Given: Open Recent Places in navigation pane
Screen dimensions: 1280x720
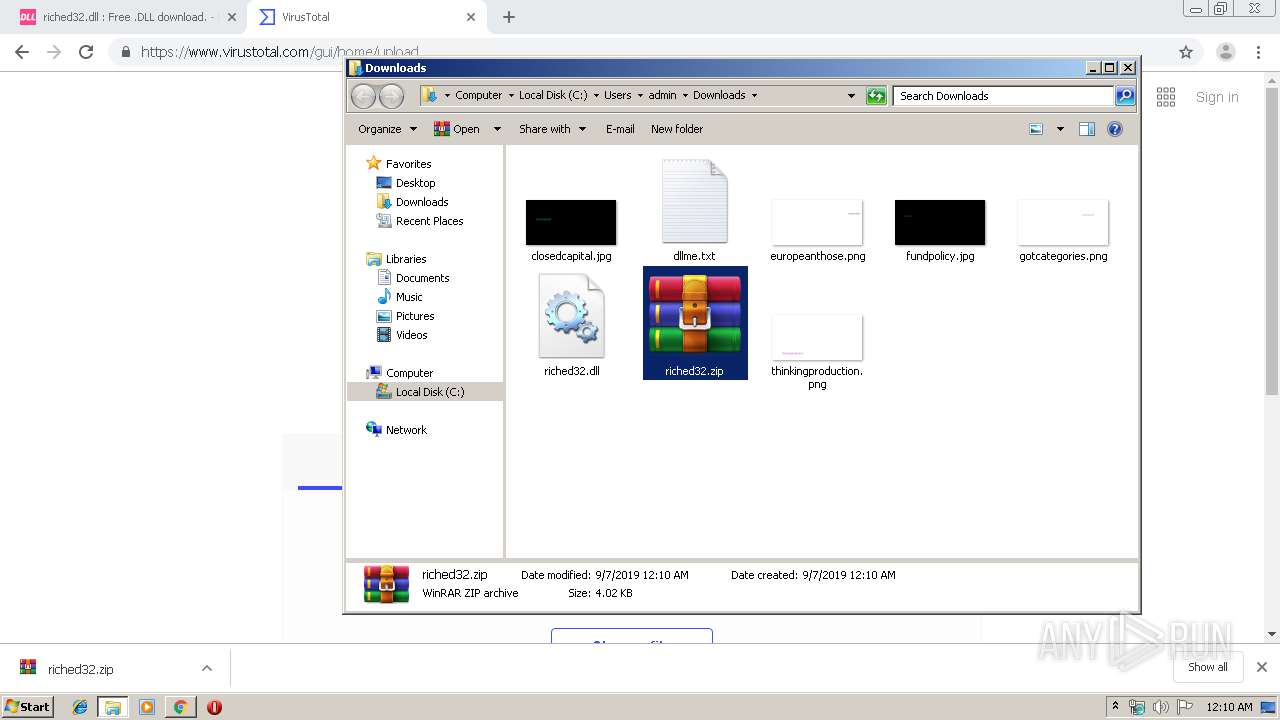Looking at the screenshot, I should 429,221.
